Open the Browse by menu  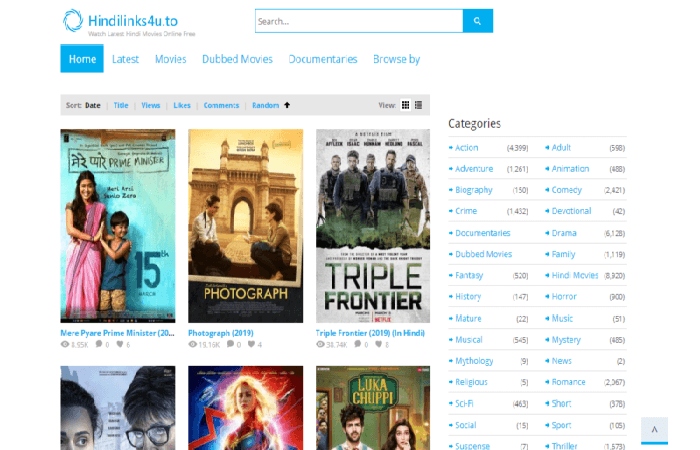click(396, 59)
